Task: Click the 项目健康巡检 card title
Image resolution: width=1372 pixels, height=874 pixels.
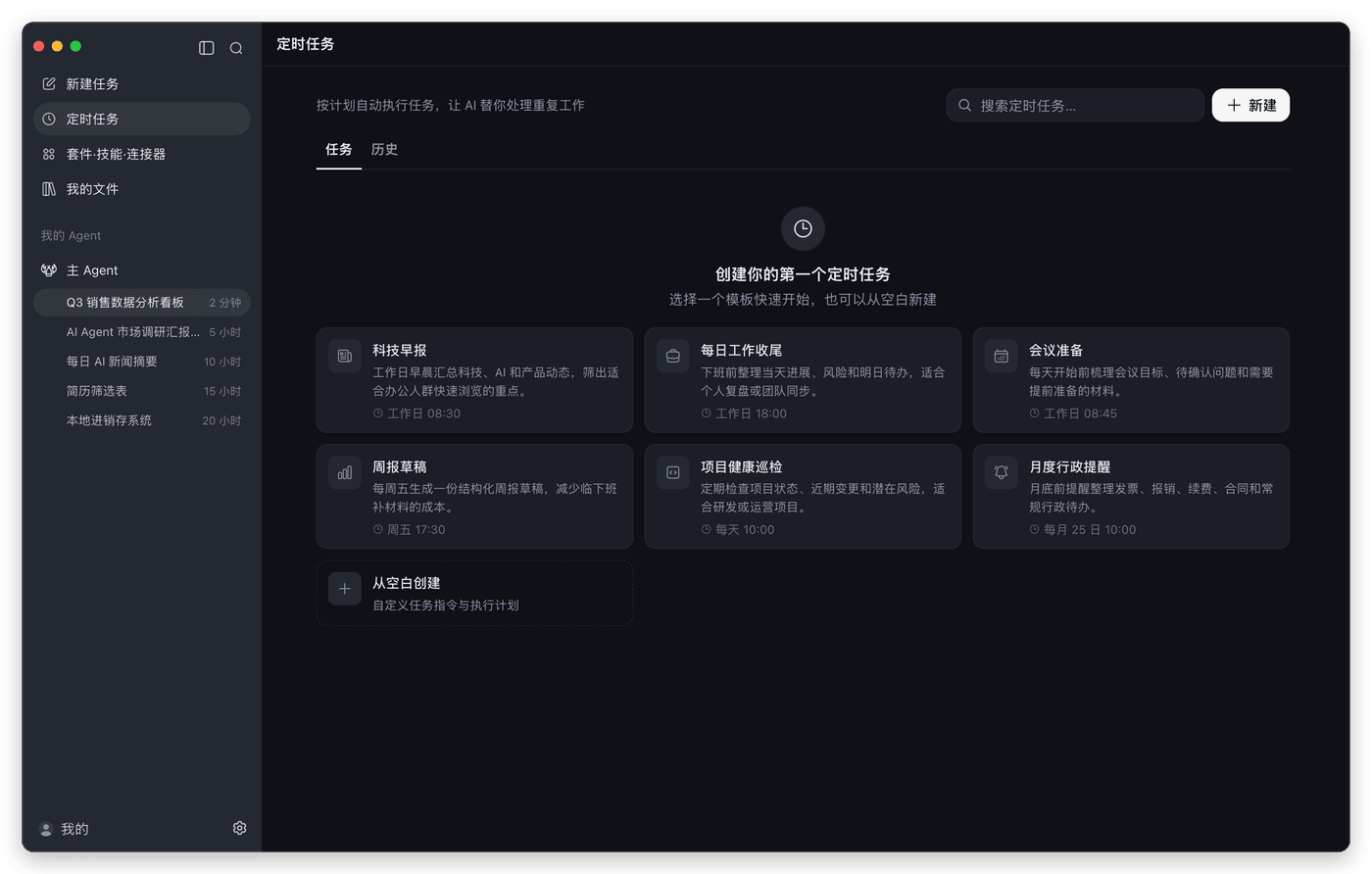Action: point(741,467)
